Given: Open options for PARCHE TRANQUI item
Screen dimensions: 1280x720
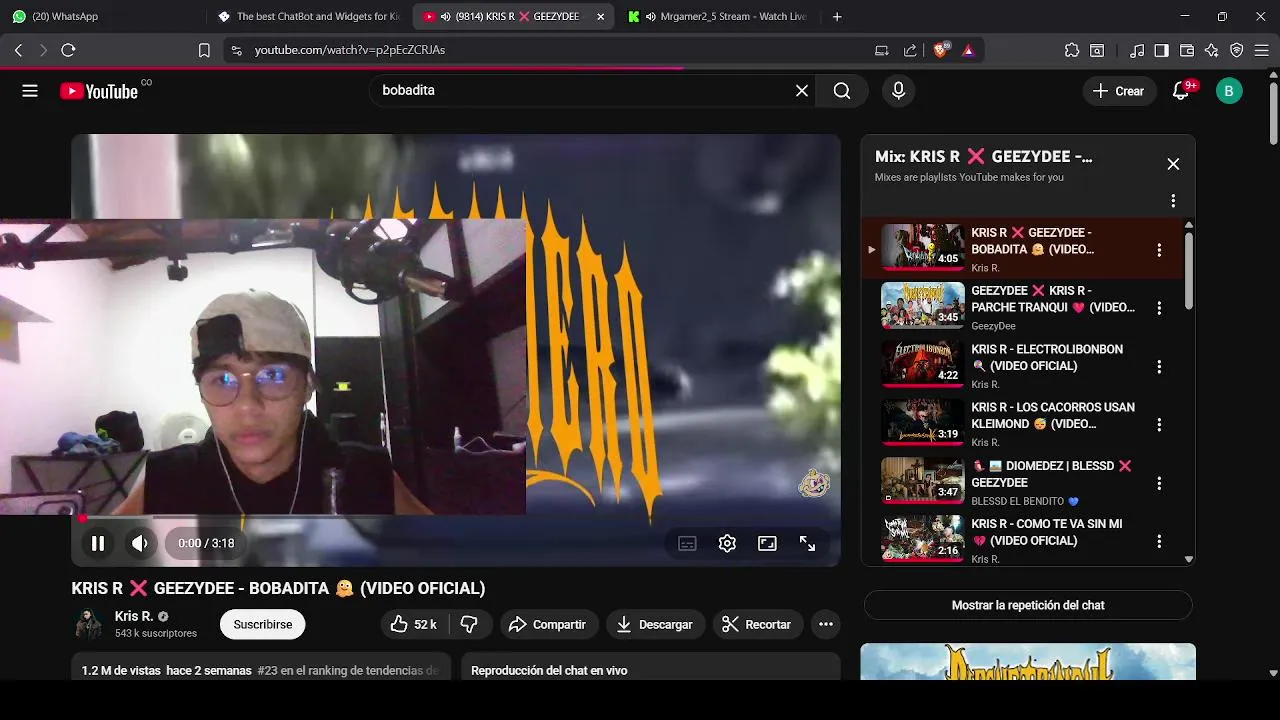Looking at the screenshot, I should pyautogui.click(x=1159, y=308).
